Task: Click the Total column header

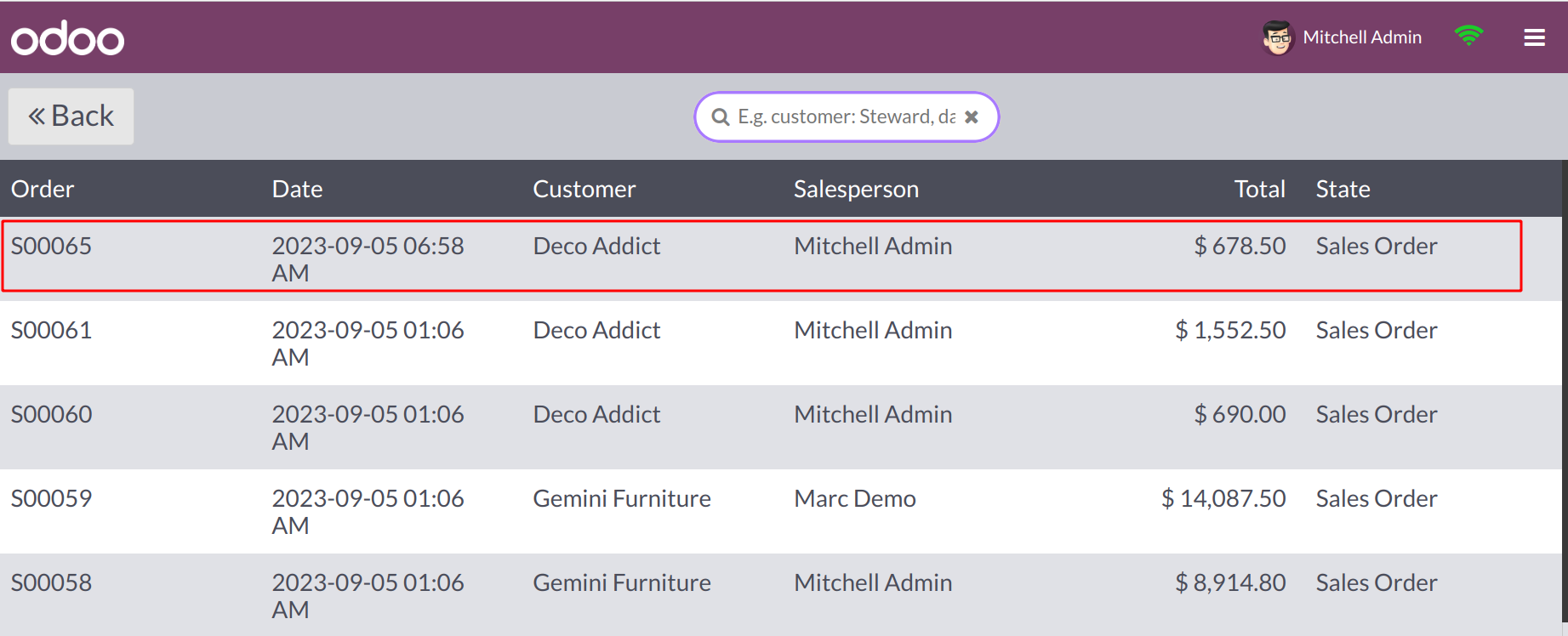Action: click(1259, 189)
